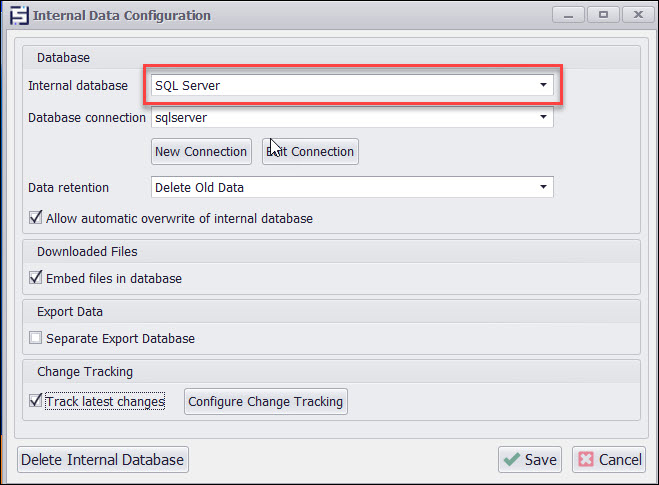Expand the Internal database dropdown arrow
This screenshot has width=659, height=485.
point(543,86)
